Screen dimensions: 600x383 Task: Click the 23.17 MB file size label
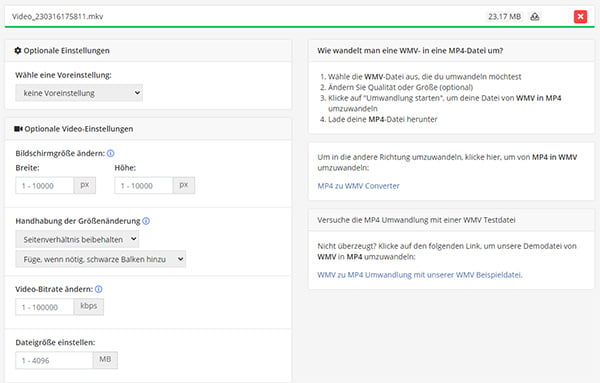tap(504, 16)
